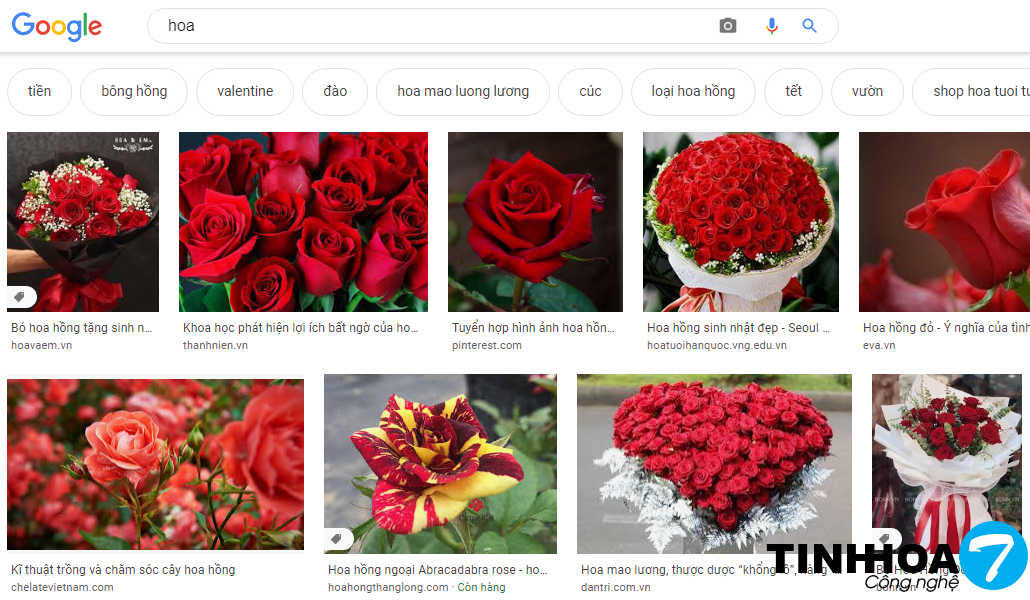
Task: Select the "bông hồng" suggestion chip
Action: pyautogui.click(x=134, y=92)
